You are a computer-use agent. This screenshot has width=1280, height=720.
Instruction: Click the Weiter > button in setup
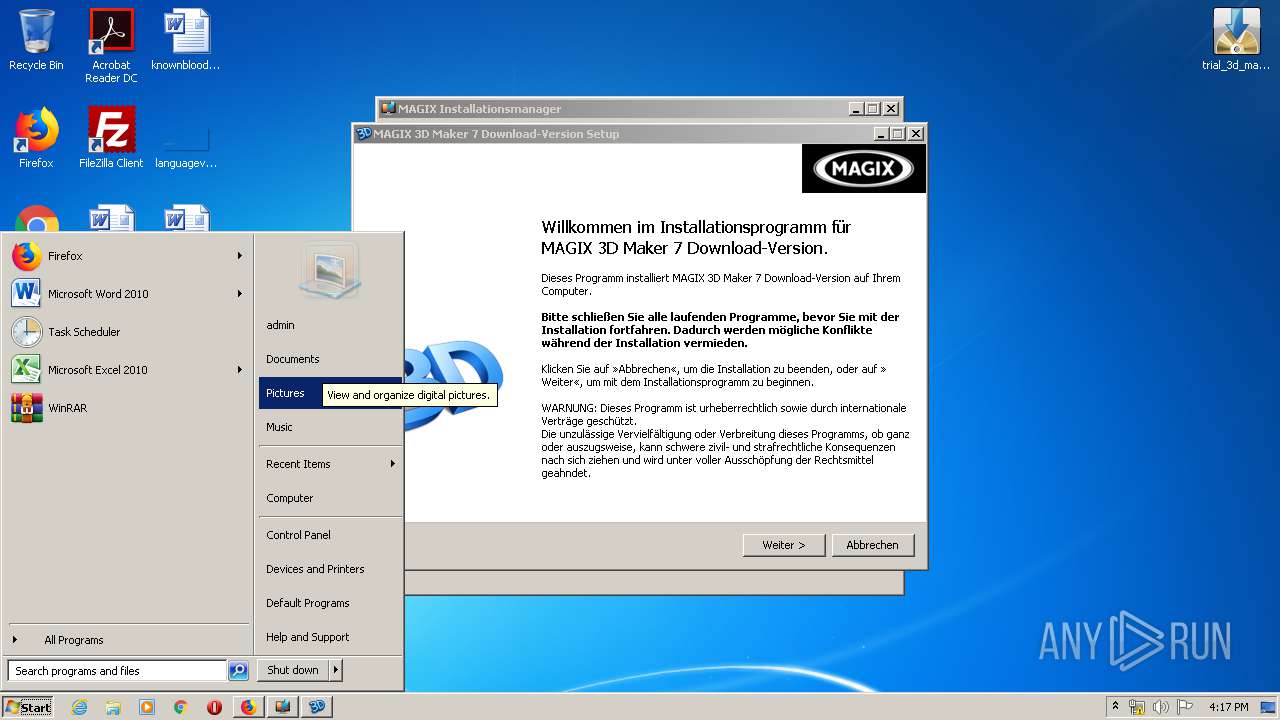[x=784, y=545]
